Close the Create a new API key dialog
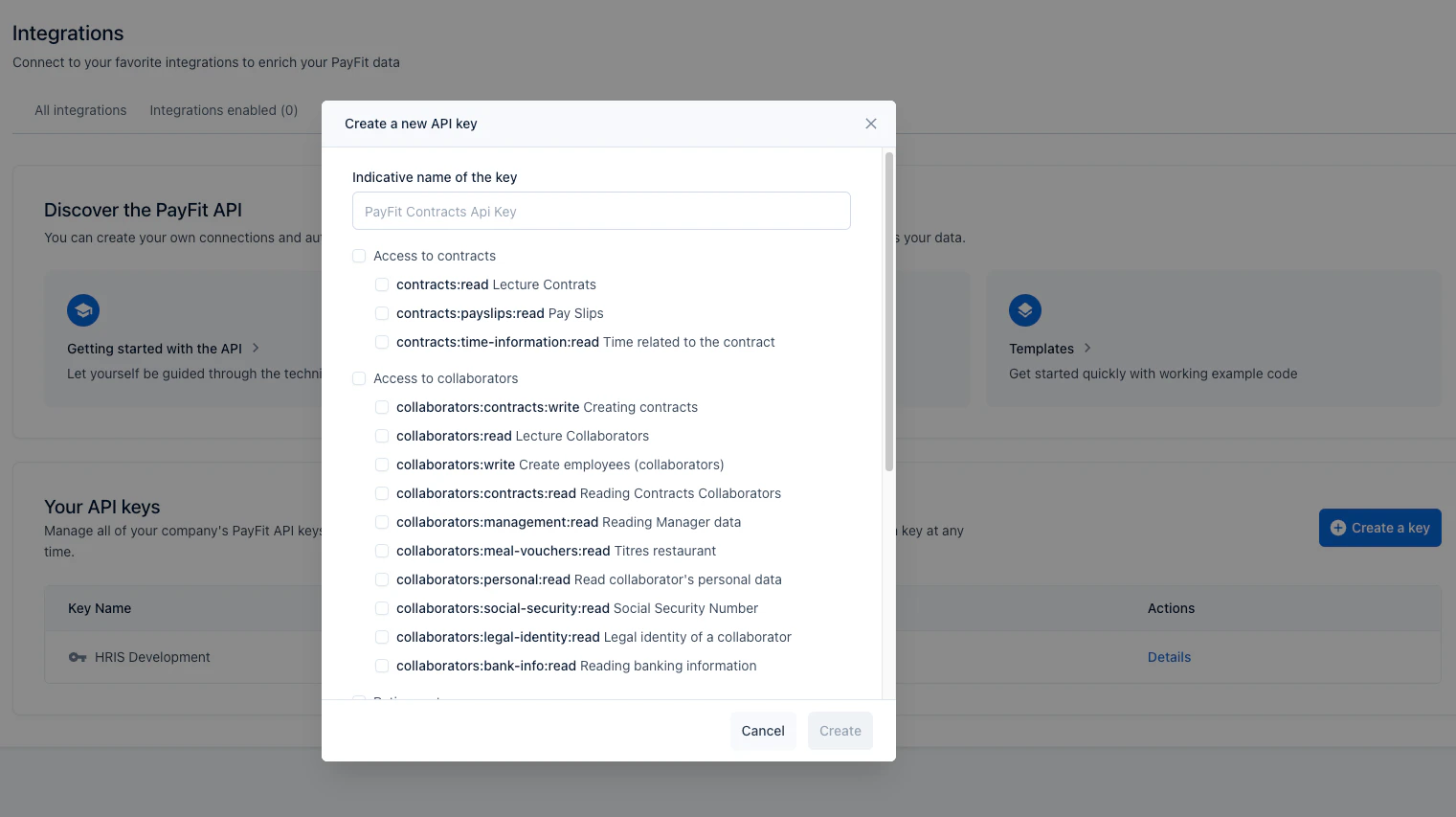This screenshot has width=1456, height=817. [x=870, y=123]
